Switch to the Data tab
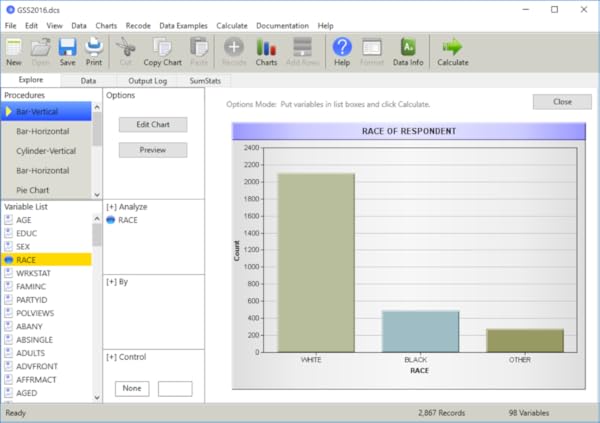600x423 pixels. 88,81
